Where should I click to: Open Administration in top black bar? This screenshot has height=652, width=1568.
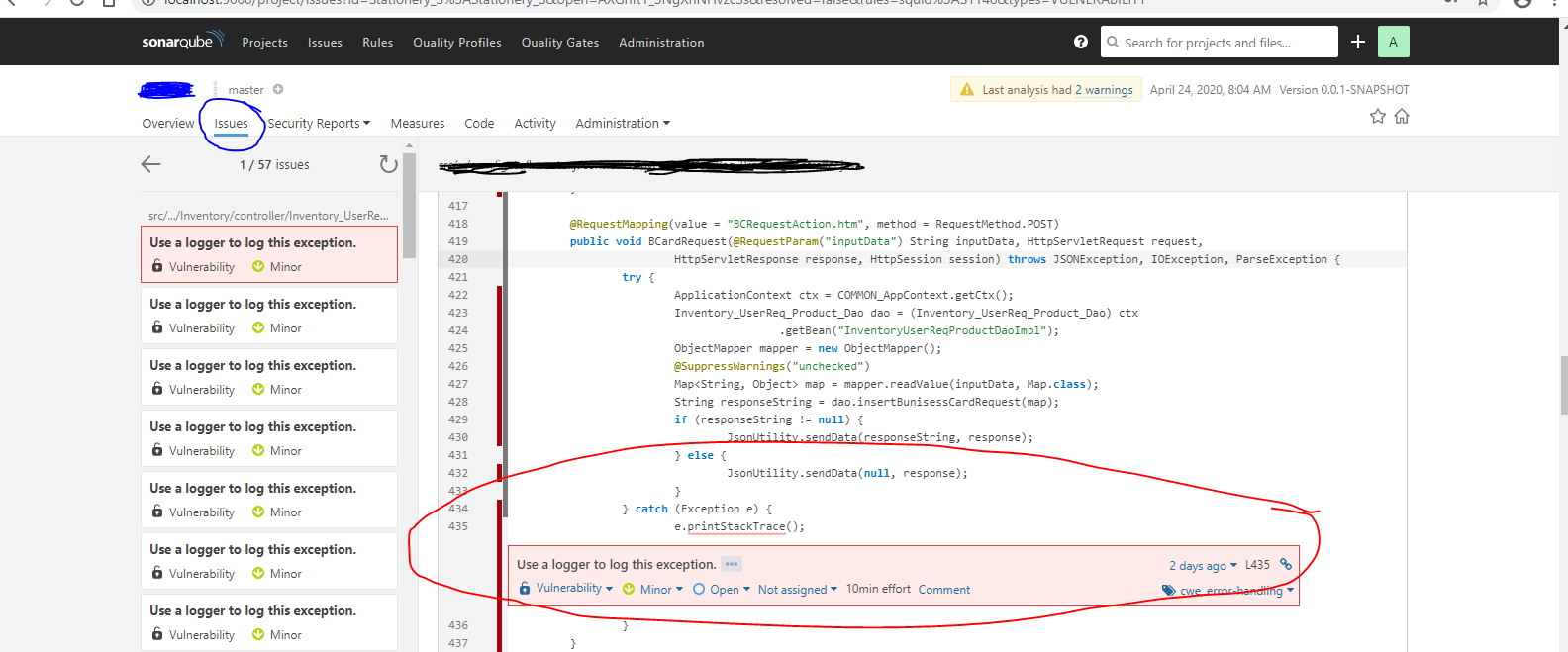pos(661,43)
